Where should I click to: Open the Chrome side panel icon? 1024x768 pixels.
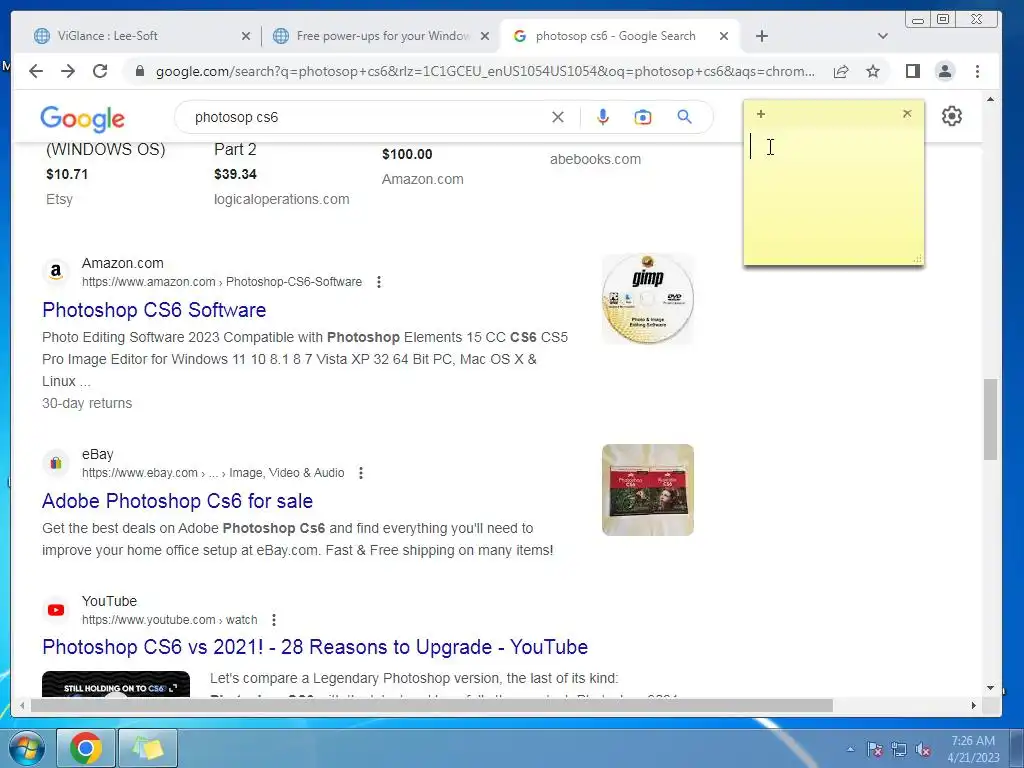(913, 71)
